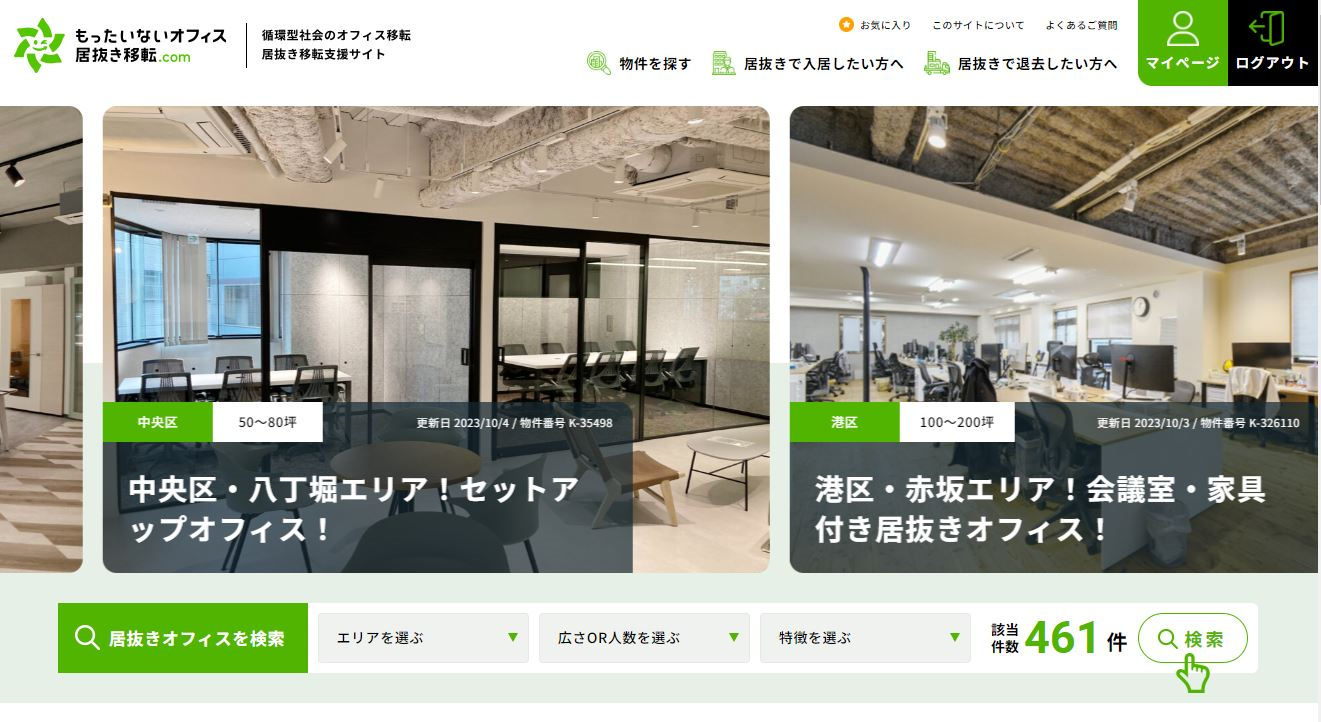This screenshot has width=1321, height=722.
Task: Open the このサイトについて menu link
Action: tap(978, 25)
